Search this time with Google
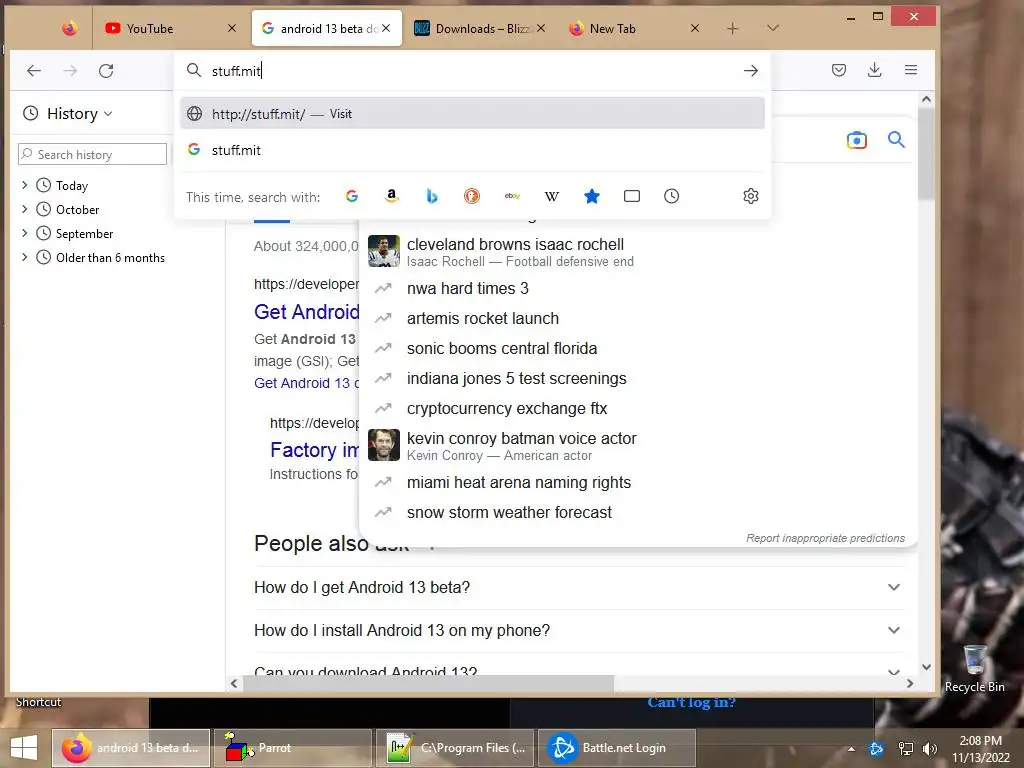The width and height of the screenshot is (1024, 768). (x=351, y=196)
